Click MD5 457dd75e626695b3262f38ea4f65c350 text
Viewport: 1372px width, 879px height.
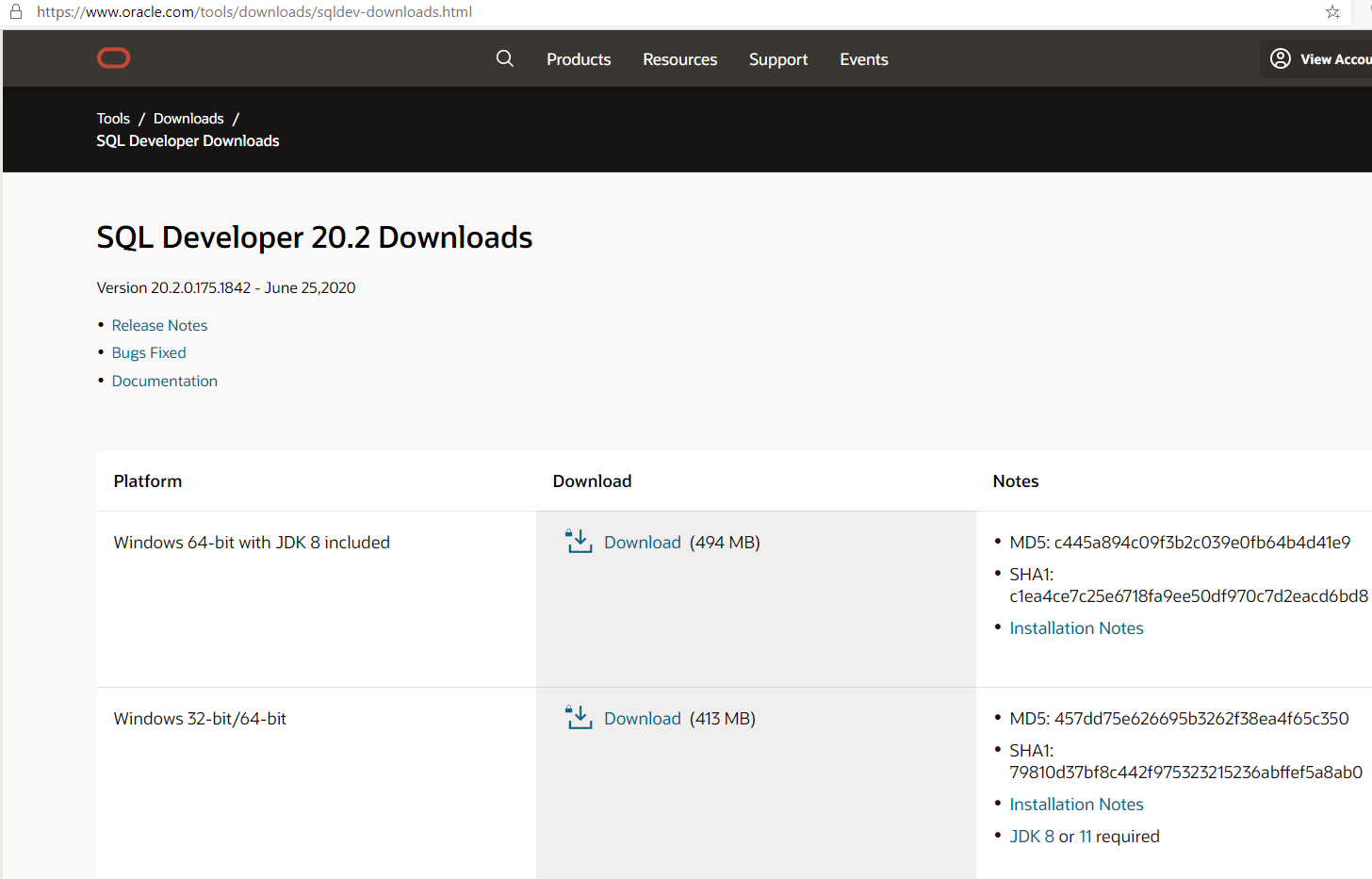point(1179,718)
